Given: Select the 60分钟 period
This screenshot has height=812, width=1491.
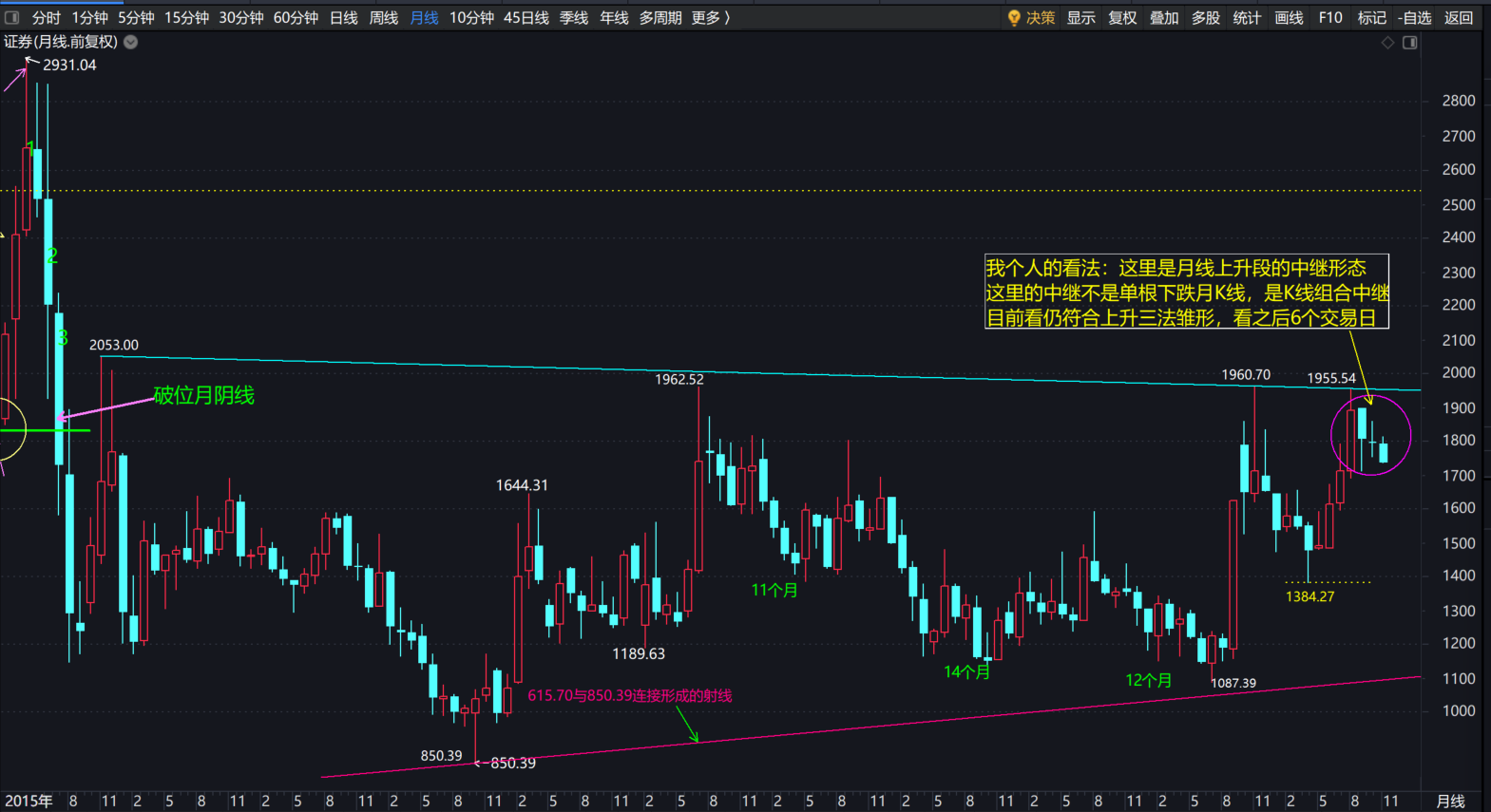Looking at the screenshot, I should click(x=296, y=17).
